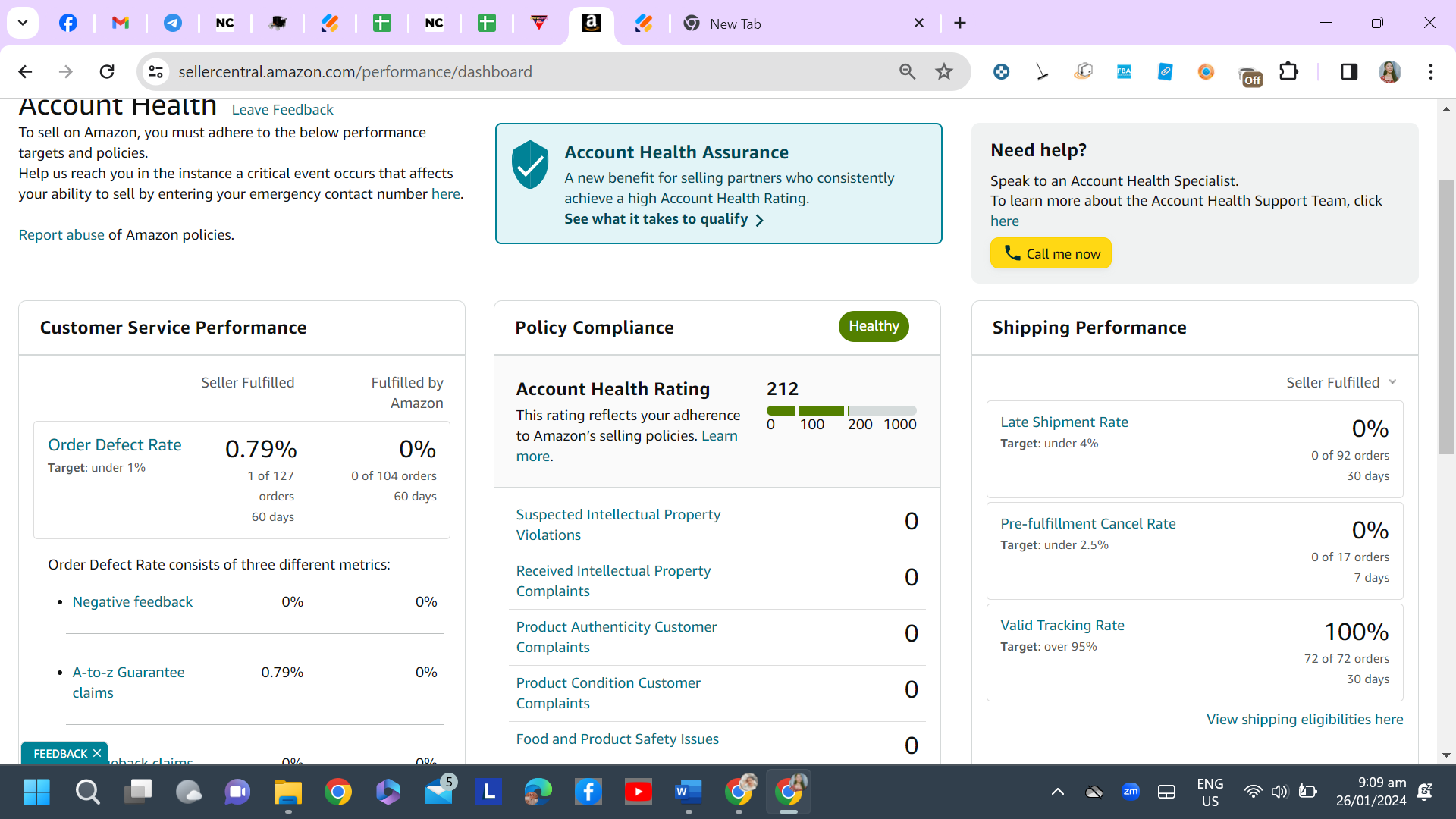Viewport: 1456px width, 819px height.
Task: Click the ENG US language indicator
Action: [x=1210, y=792]
